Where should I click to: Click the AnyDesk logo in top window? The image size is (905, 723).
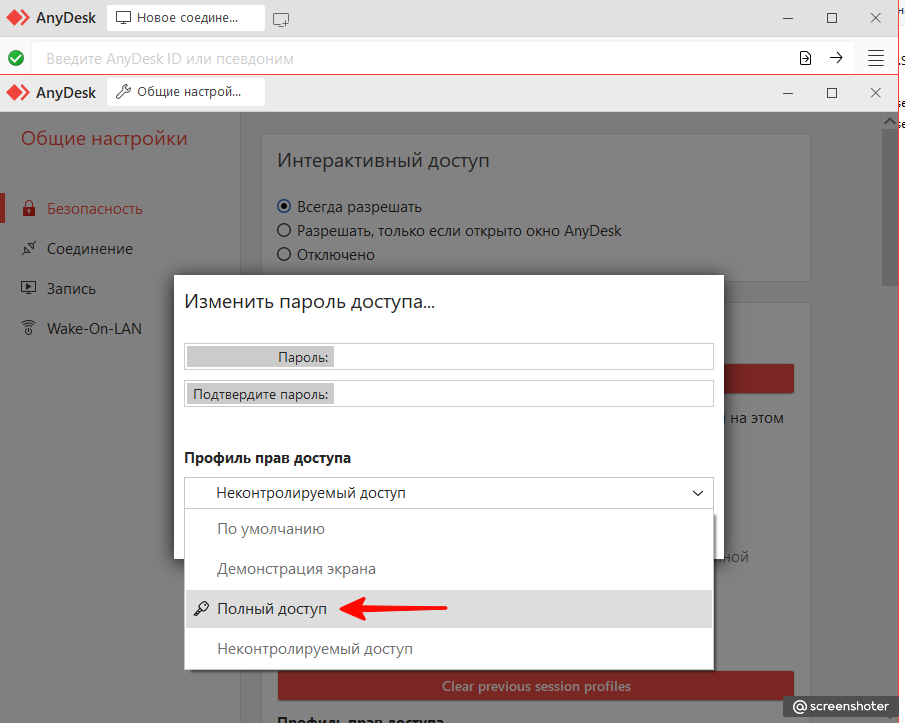pyautogui.click(x=18, y=18)
